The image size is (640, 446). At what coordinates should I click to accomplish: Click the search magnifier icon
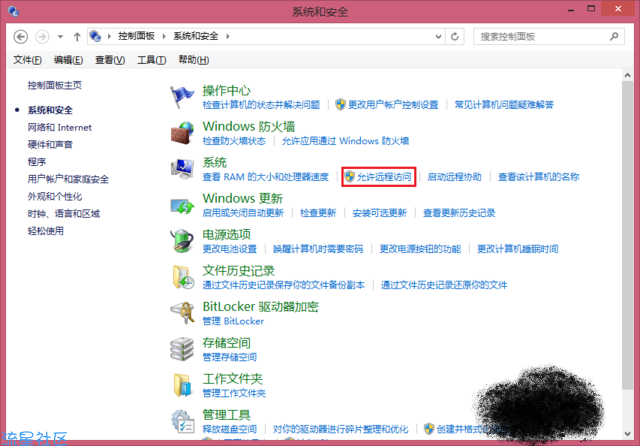(614, 37)
